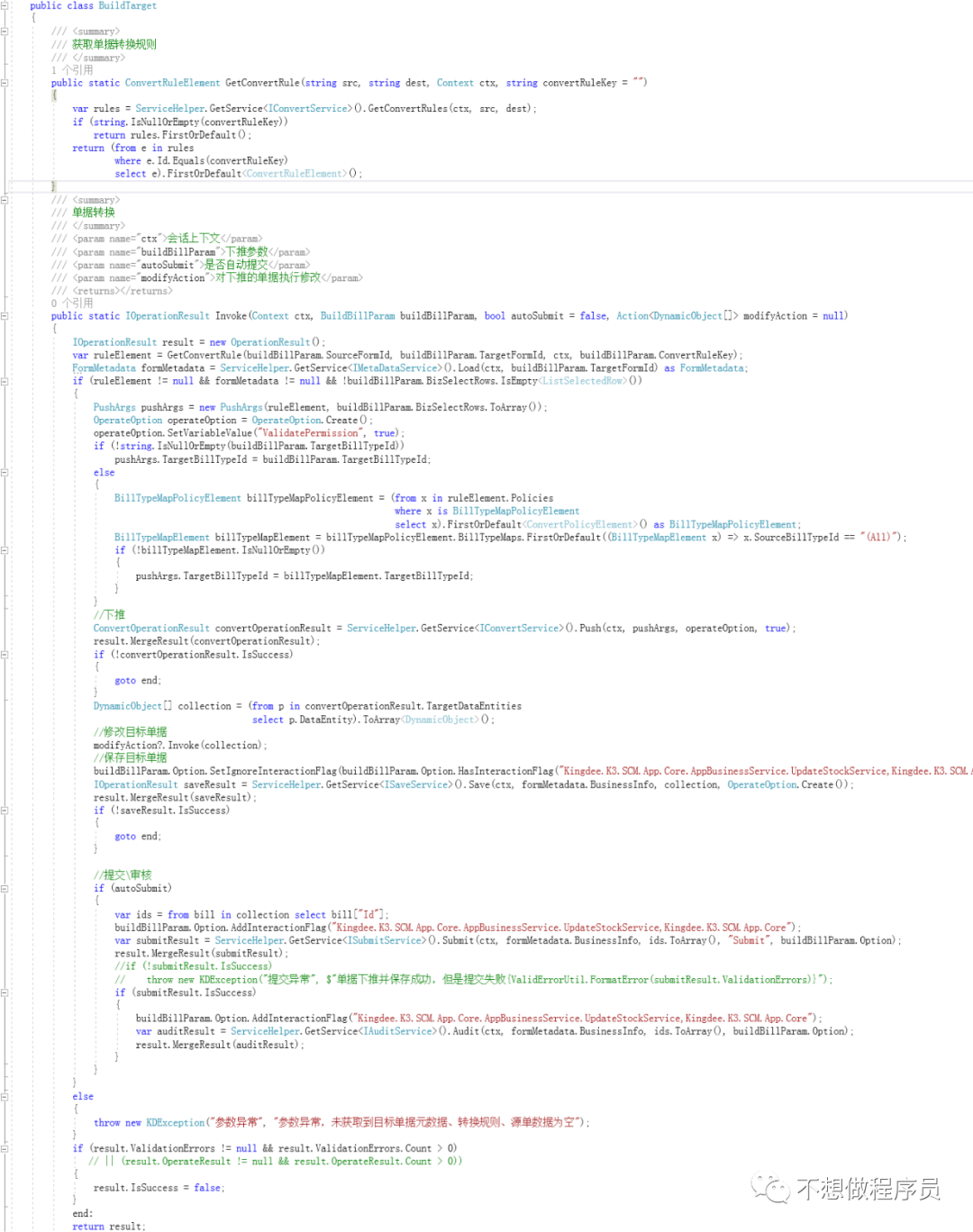Click 'result.IsSuccess = false;' line

pos(159,1188)
